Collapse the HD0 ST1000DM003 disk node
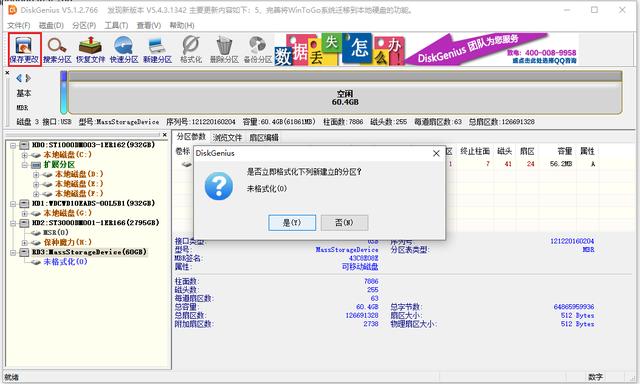The image size is (640, 384). 13,145
